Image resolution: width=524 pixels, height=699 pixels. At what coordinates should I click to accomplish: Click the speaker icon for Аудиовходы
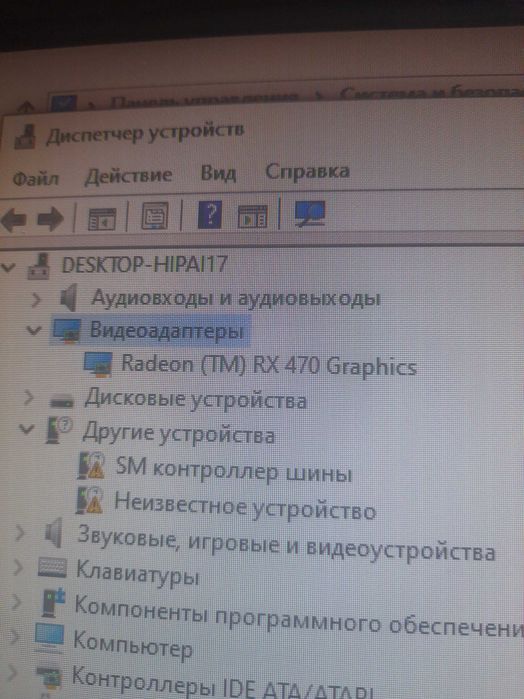click(x=68, y=298)
